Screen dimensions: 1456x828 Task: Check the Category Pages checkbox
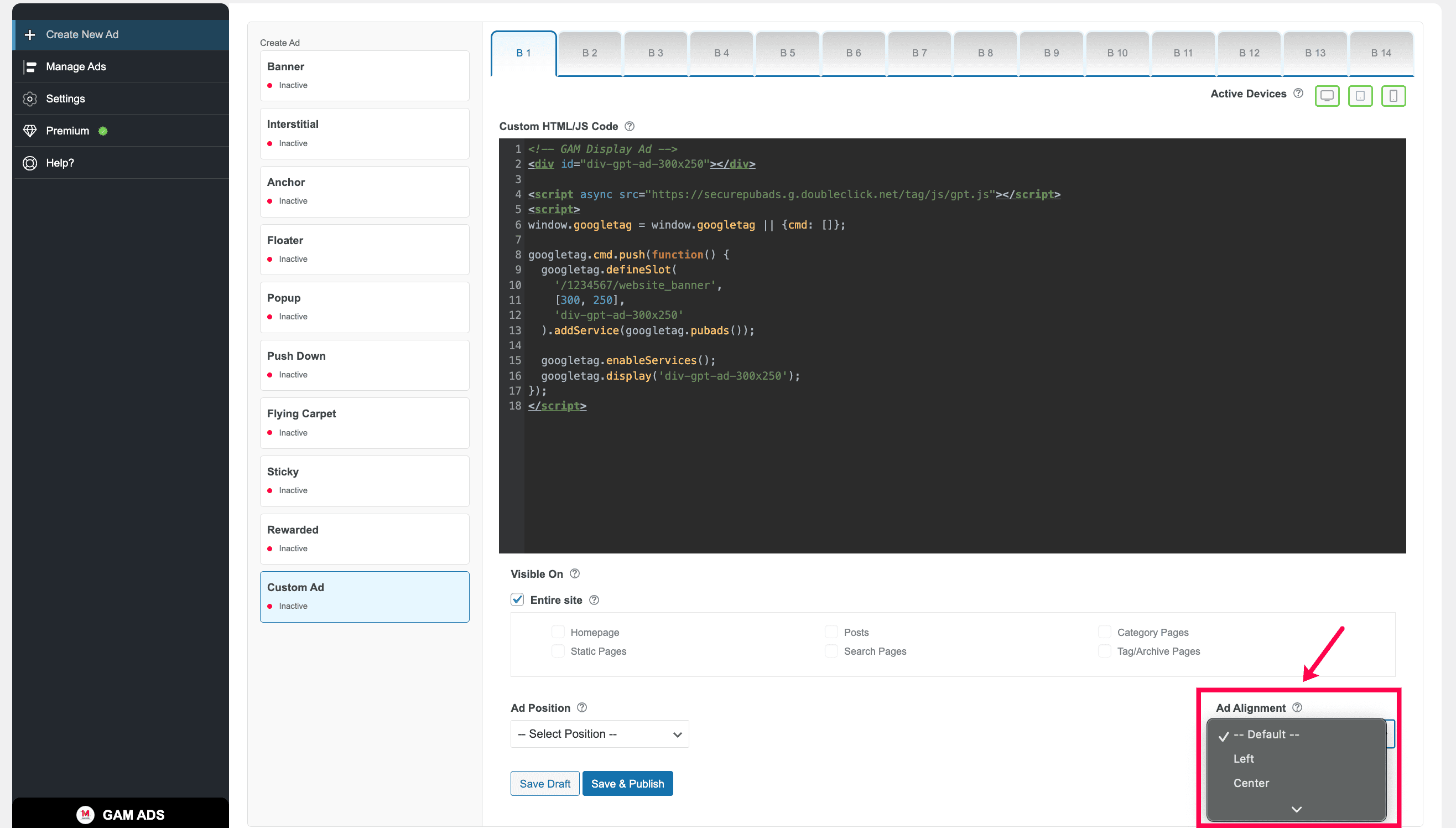[1104, 632]
